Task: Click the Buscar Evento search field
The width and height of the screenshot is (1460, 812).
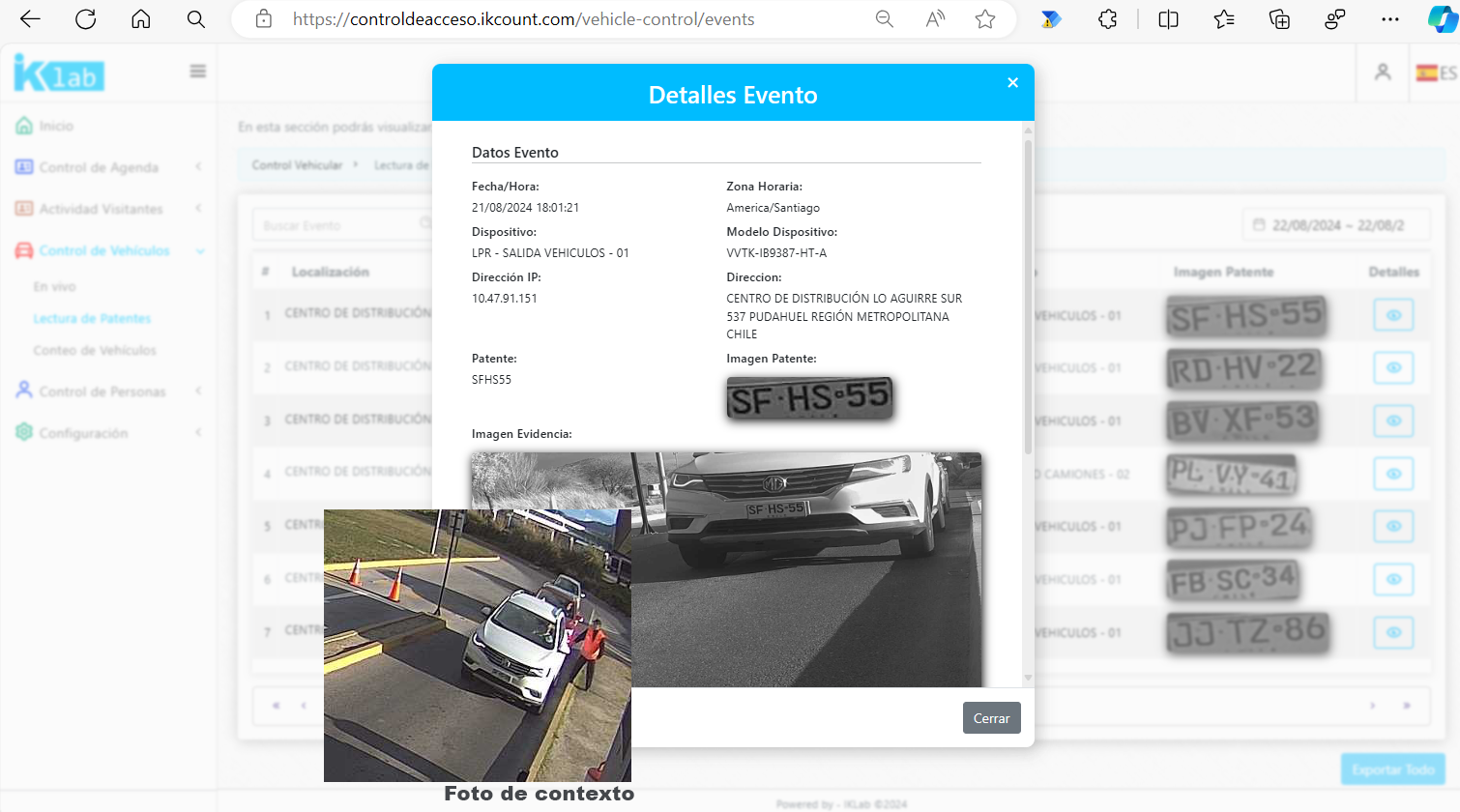Action: 341,225
